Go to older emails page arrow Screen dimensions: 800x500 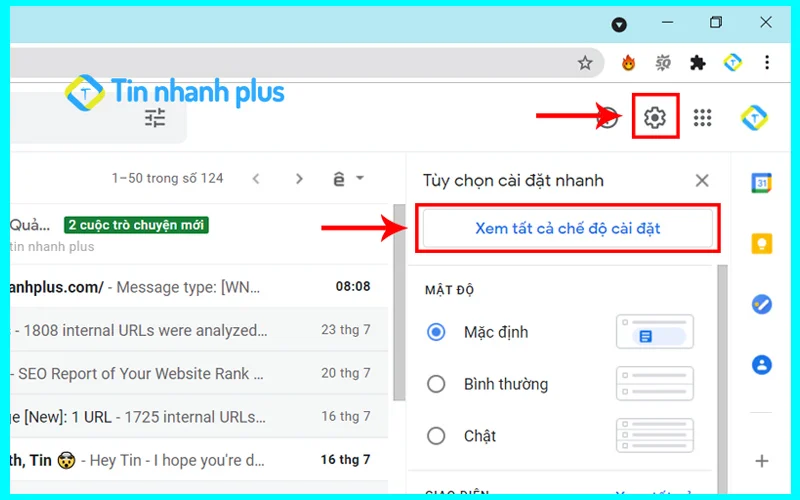(x=299, y=179)
